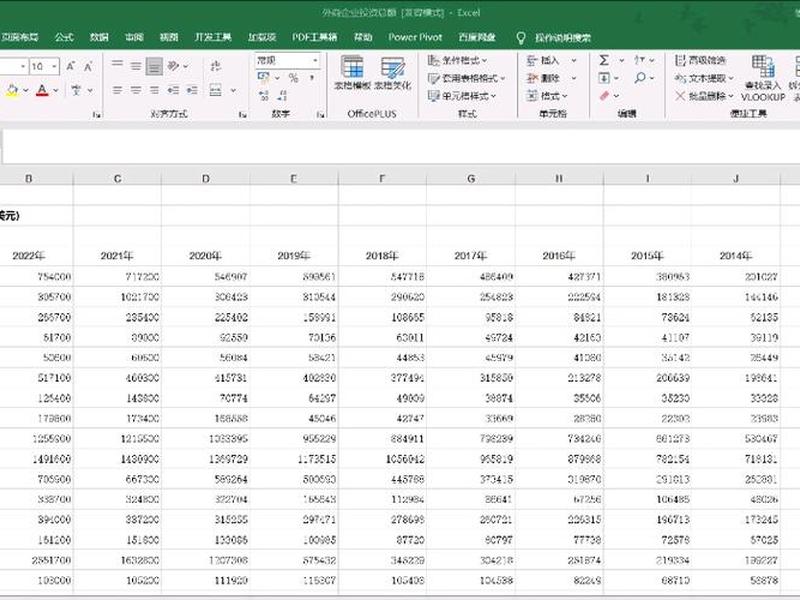Click the decrease font size icon
This screenshot has width=800, height=600.
coord(88,66)
